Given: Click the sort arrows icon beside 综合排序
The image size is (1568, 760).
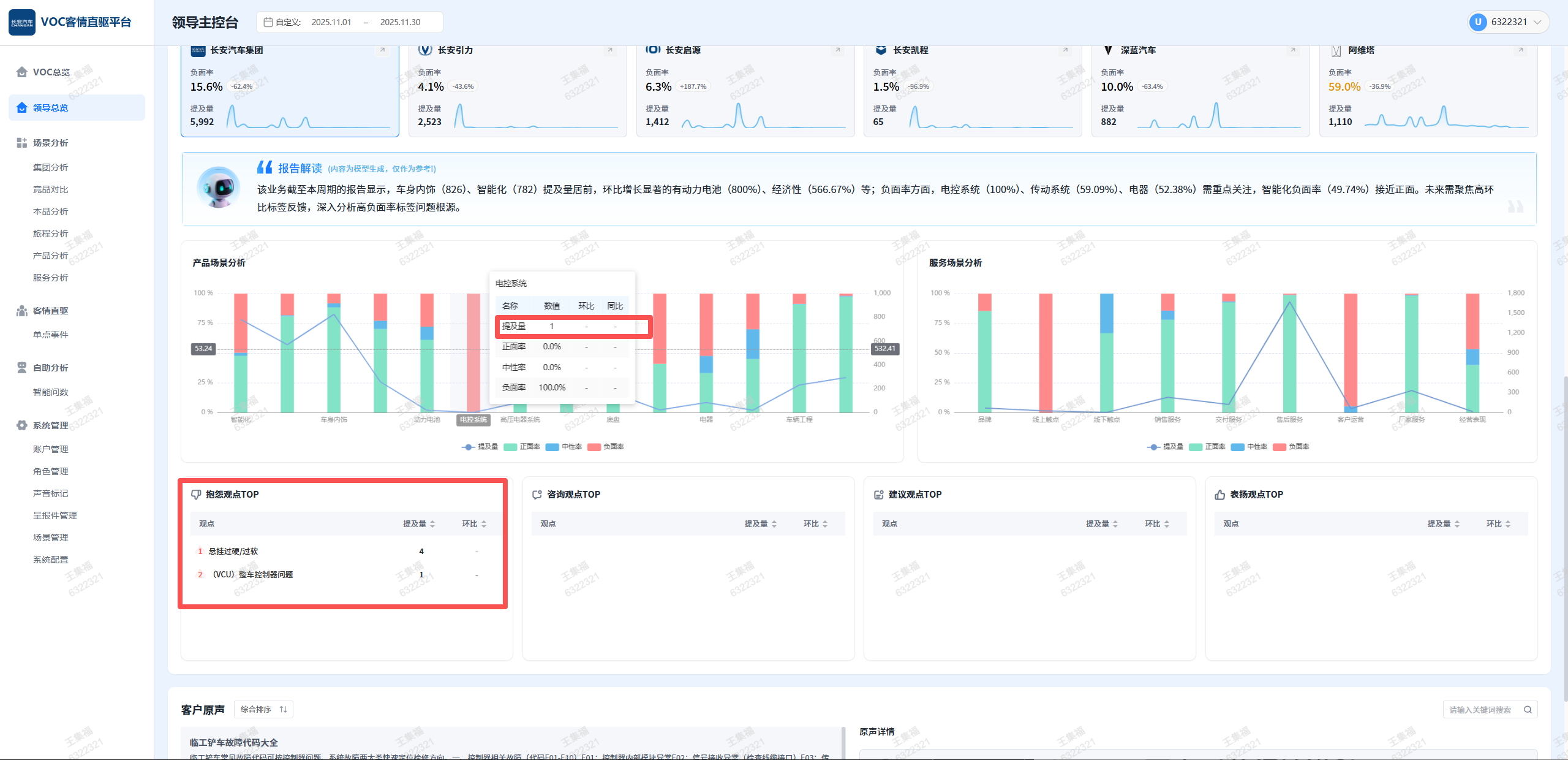Looking at the screenshot, I should 284,710.
